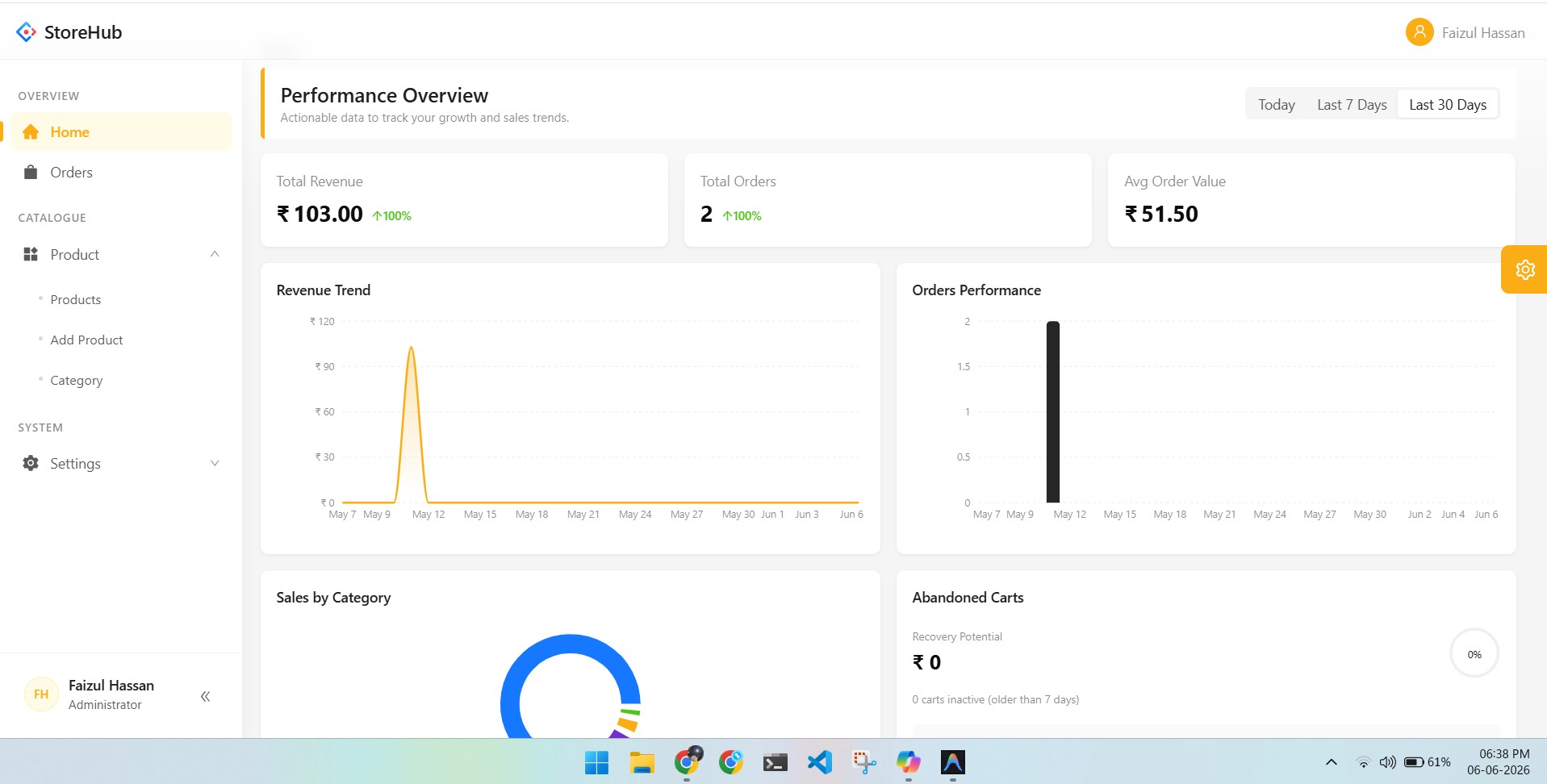Screen dimensions: 1547x784
Task: Open the Category submenu item
Action: coord(77,380)
